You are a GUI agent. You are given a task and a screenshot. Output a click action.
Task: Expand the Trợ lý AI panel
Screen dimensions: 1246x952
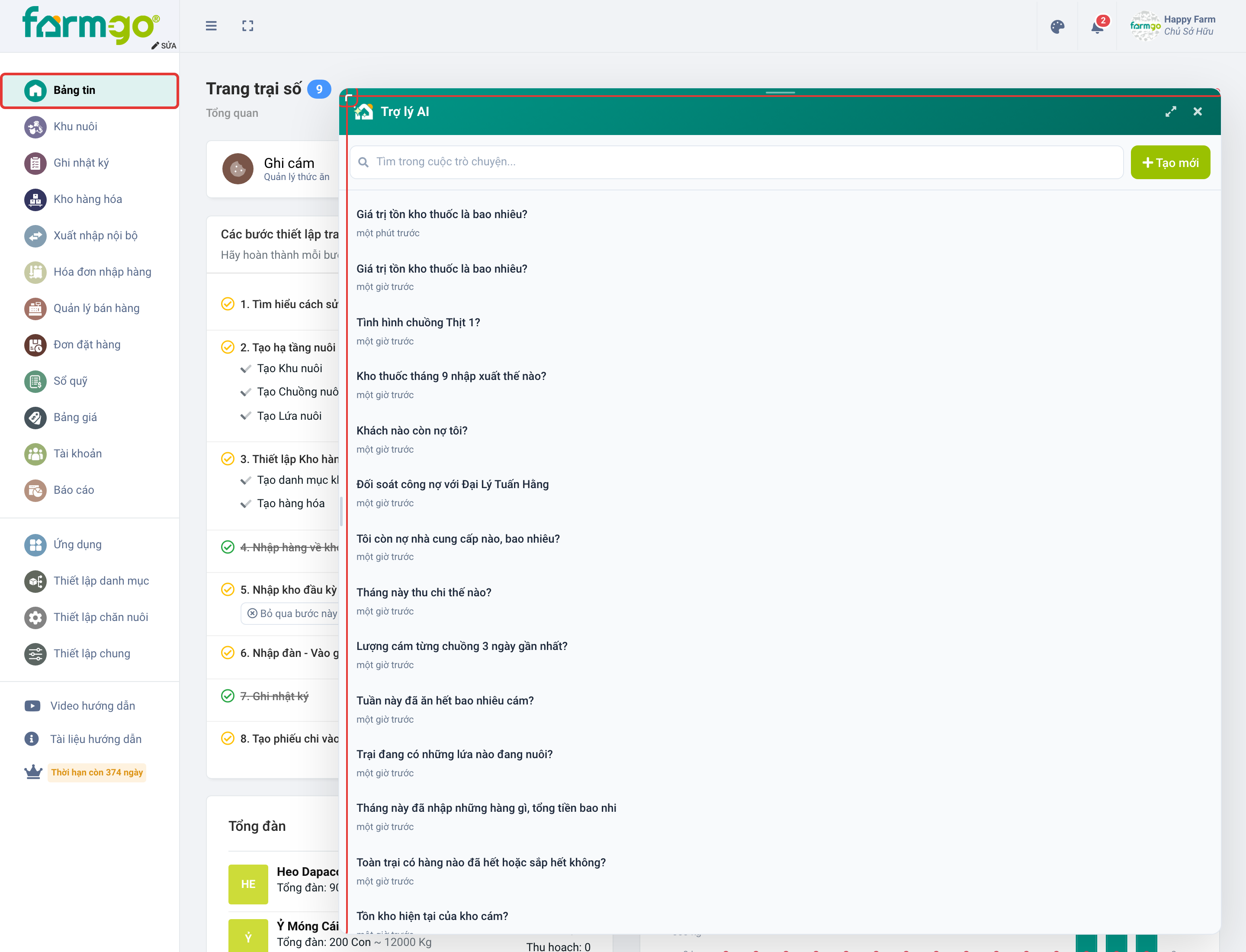[1171, 112]
